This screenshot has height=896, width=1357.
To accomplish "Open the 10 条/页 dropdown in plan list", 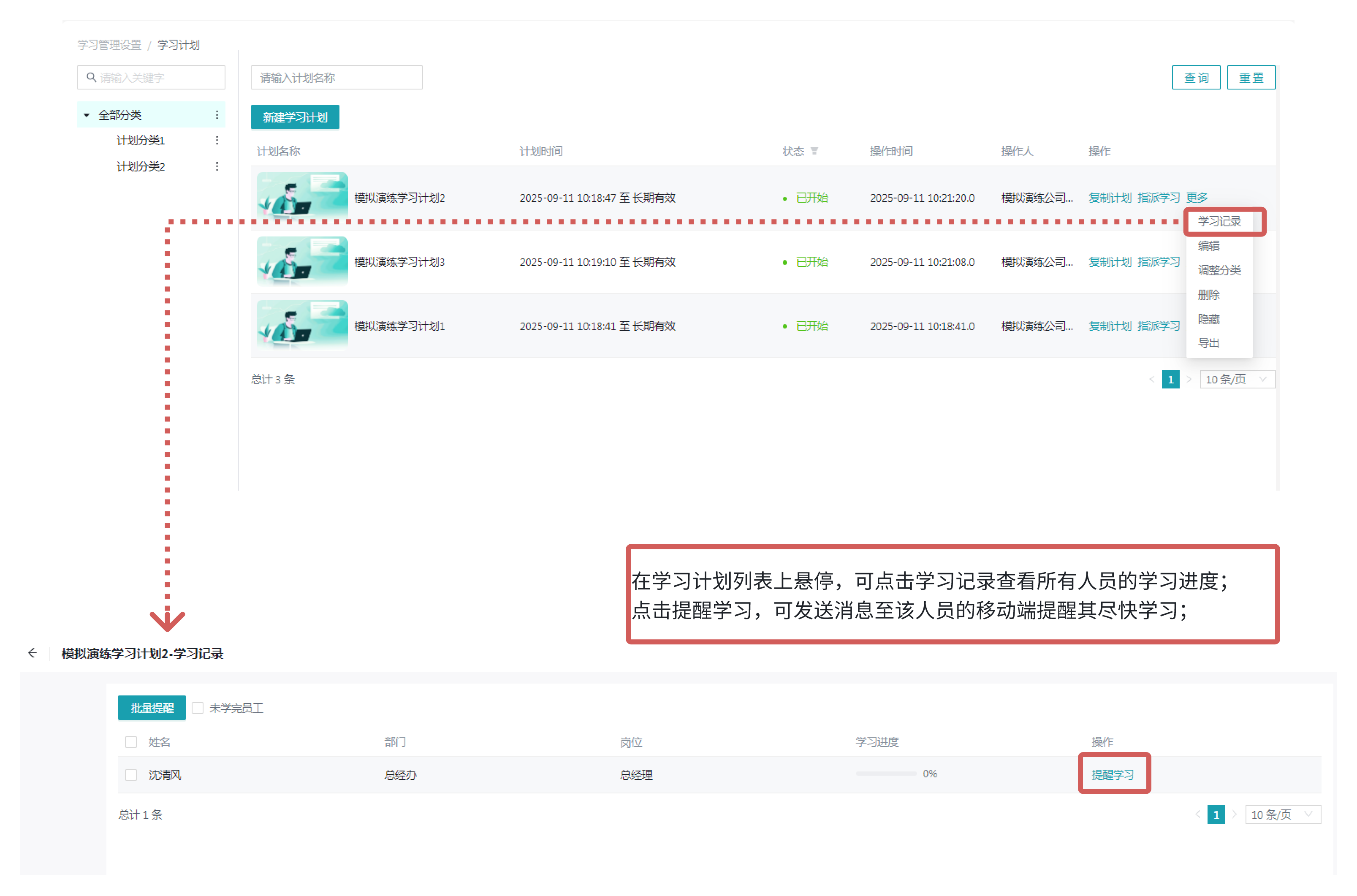I will pos(1236,380).
